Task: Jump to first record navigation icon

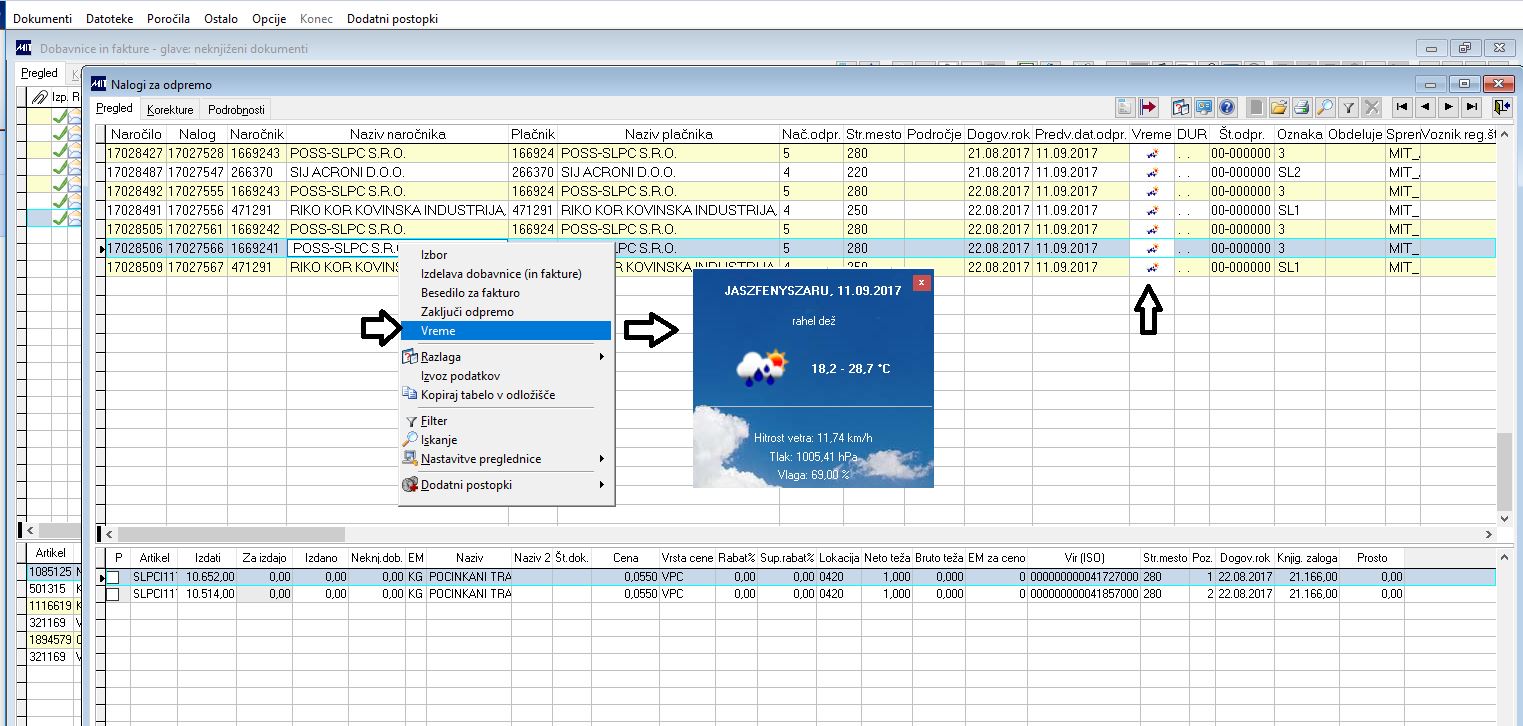Action: 1403,108
